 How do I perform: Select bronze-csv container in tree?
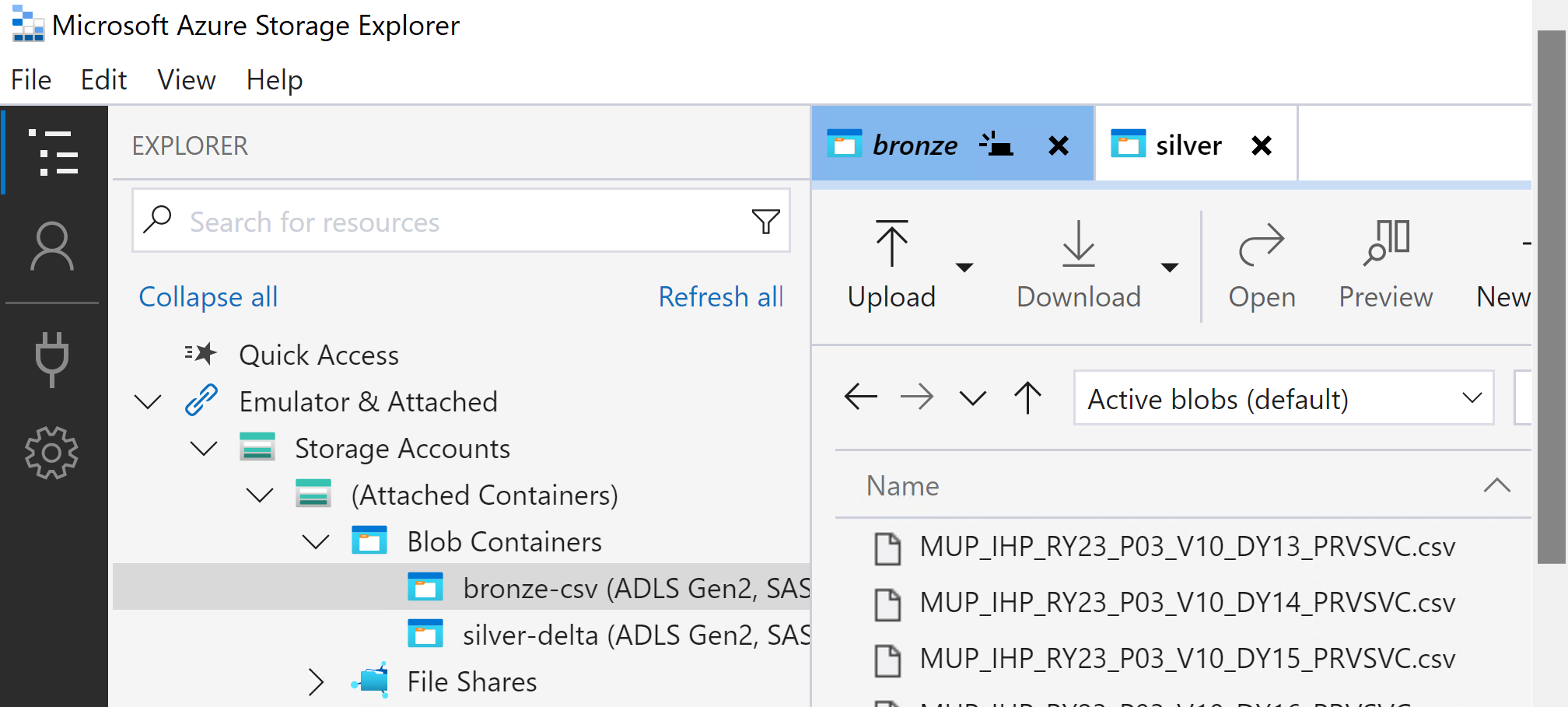[461, 586]
